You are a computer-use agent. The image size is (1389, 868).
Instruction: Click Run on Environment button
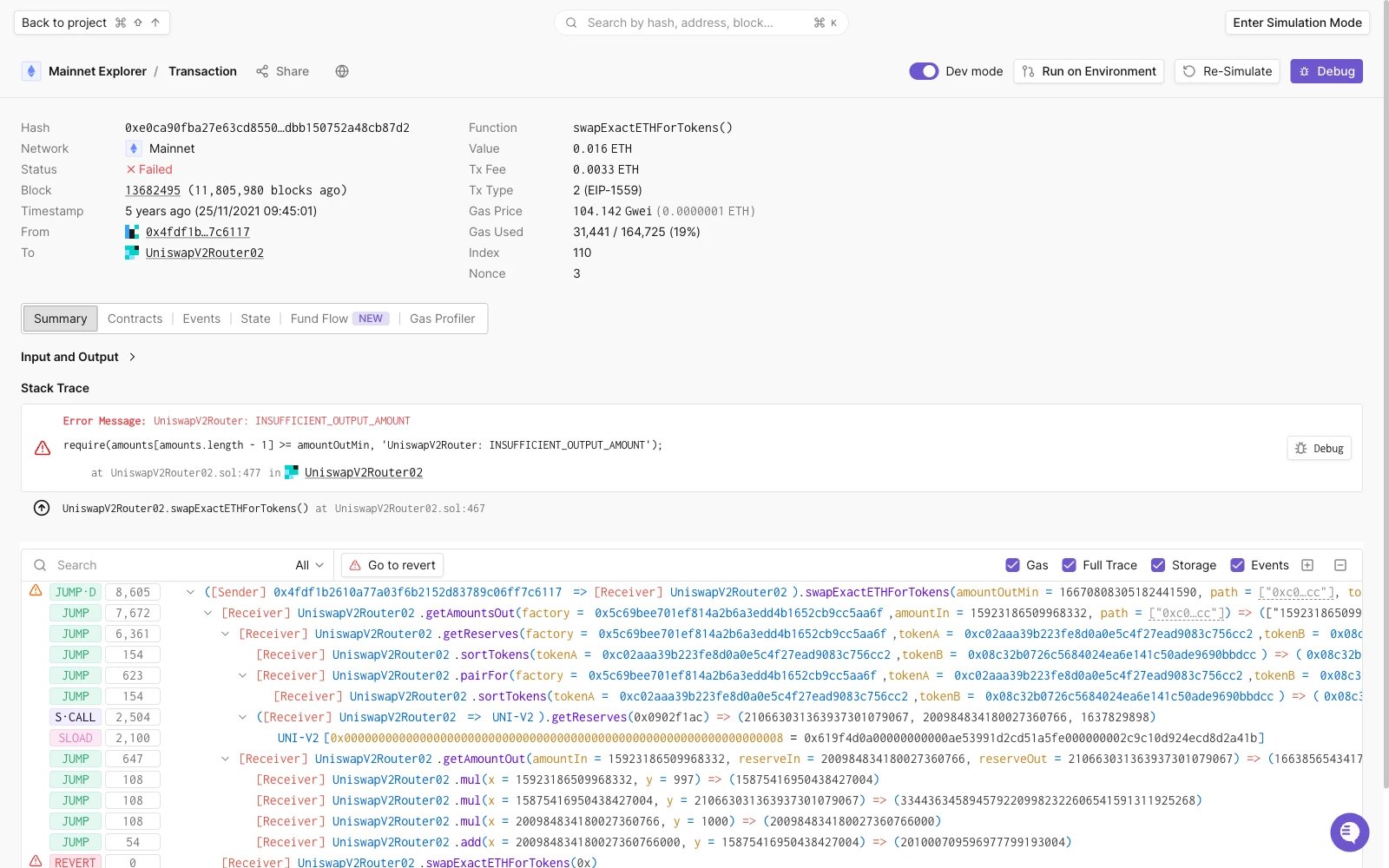pyautogui.click(x=1089, y=71)
